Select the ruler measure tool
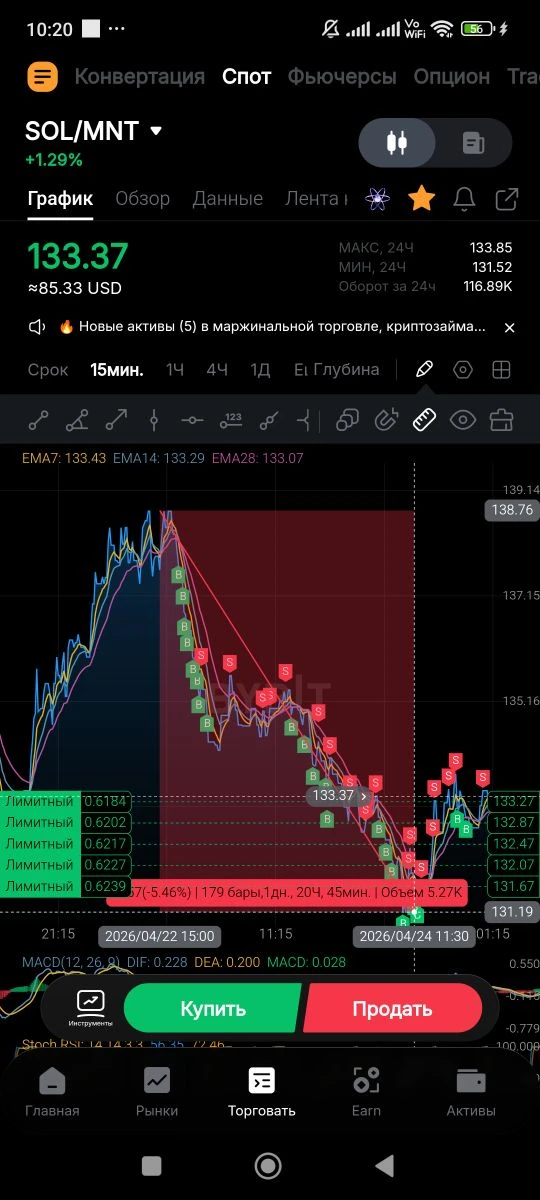Screen dimensions: 540x1200 pyautogui.click(x=425, y=420)
